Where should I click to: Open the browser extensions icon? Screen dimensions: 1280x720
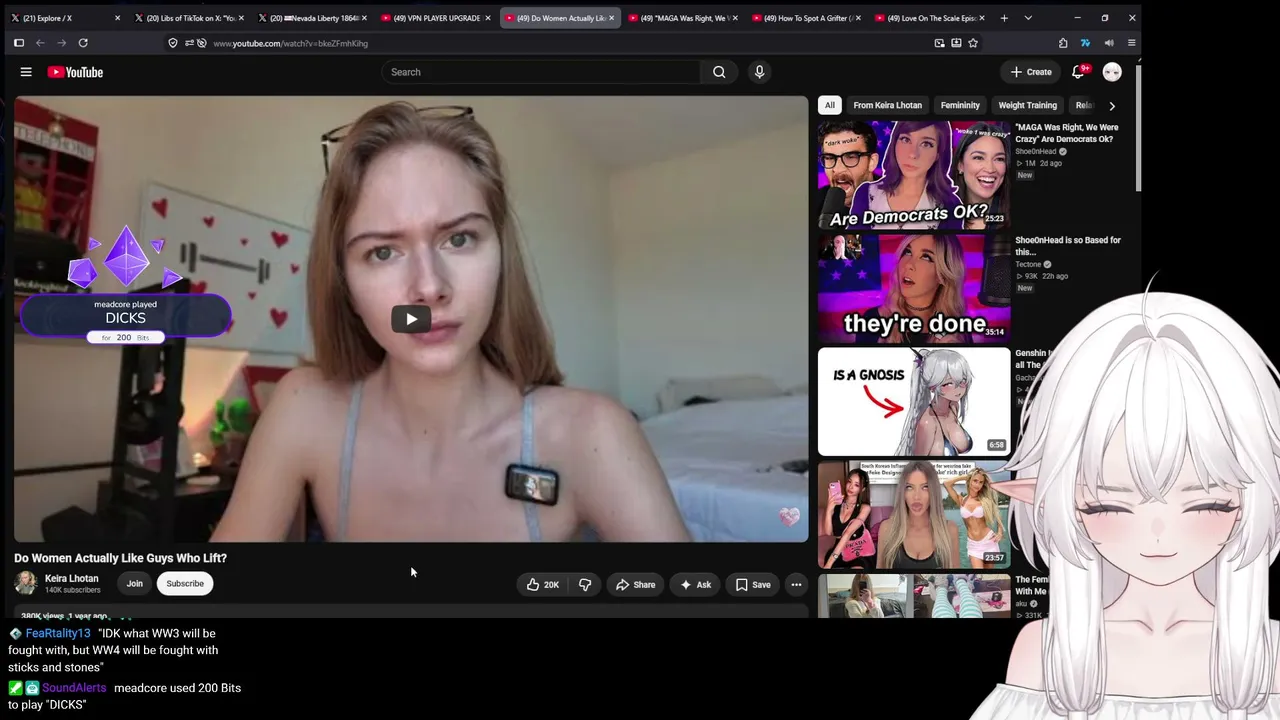pos(1063,43)
